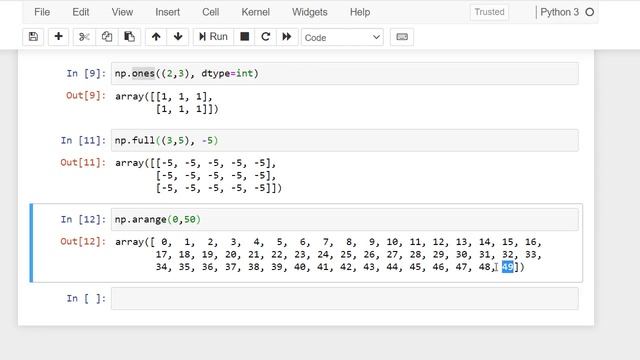
Task: Click the last row of the -5 array output
Action: click(218, 188)
